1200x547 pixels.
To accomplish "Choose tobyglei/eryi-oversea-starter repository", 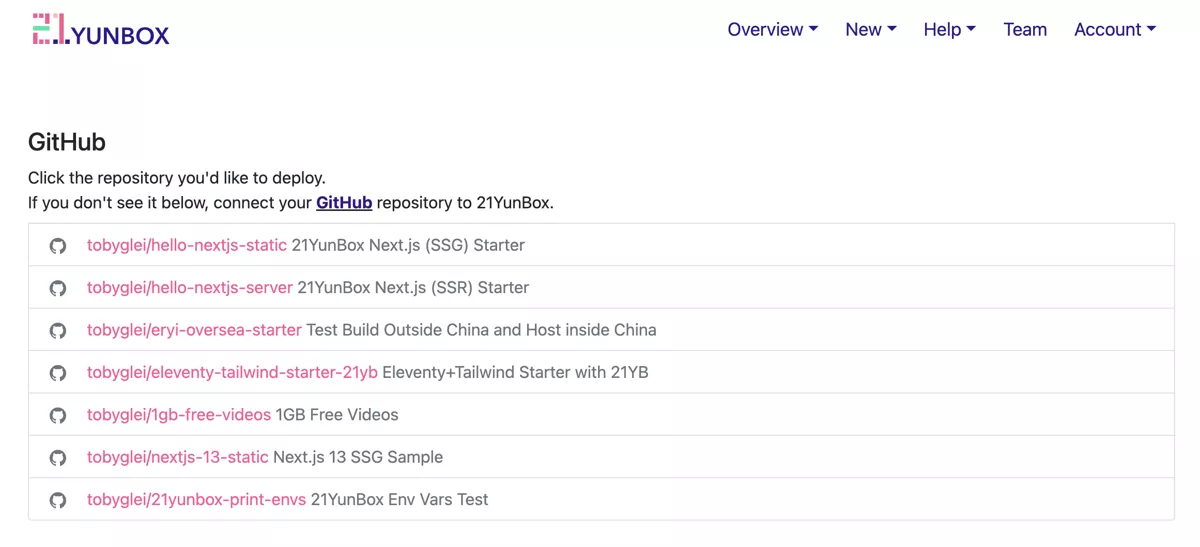I will click(x=194, y=329).
